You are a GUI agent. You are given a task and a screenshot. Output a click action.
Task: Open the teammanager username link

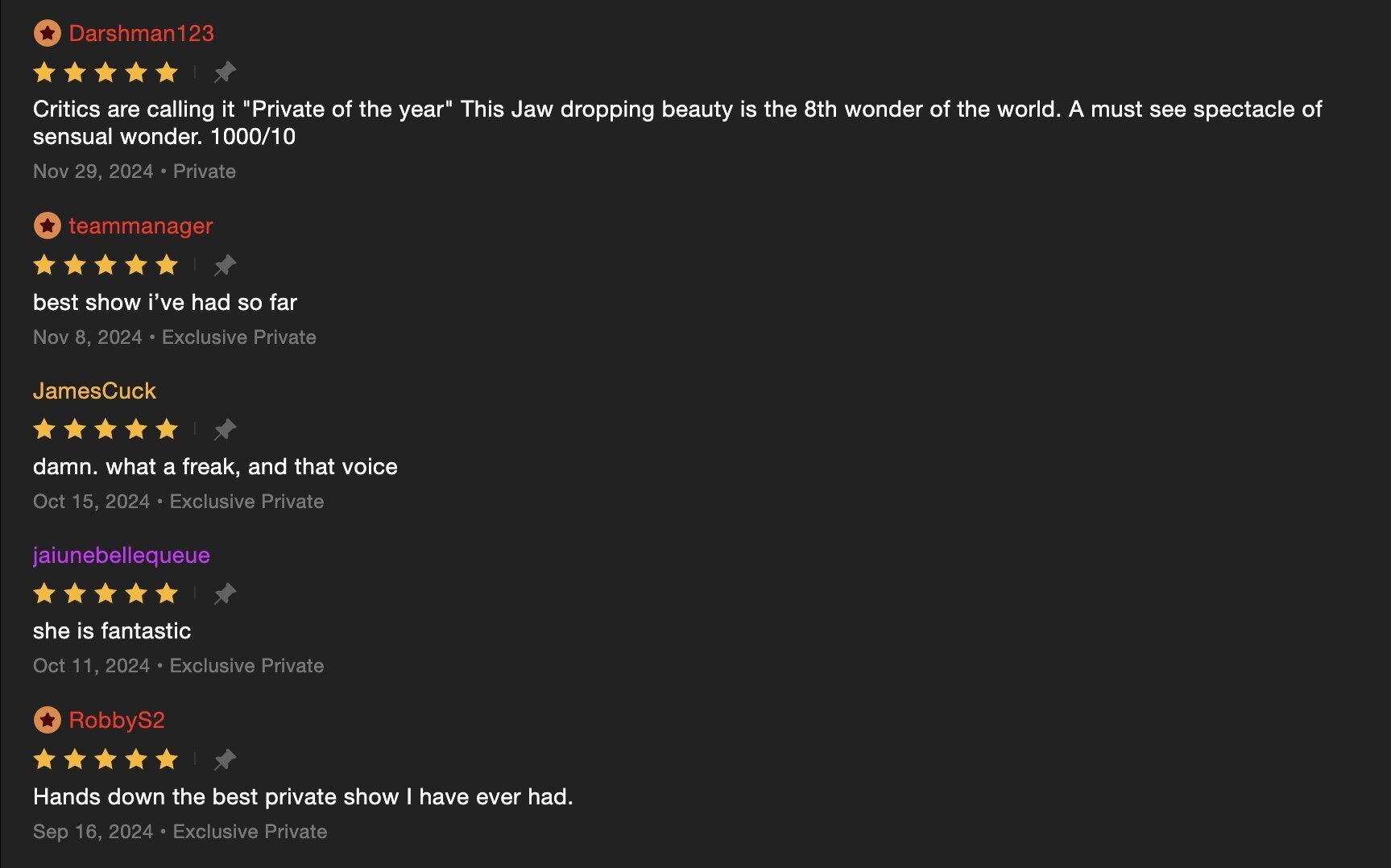[x=140, y=226]
